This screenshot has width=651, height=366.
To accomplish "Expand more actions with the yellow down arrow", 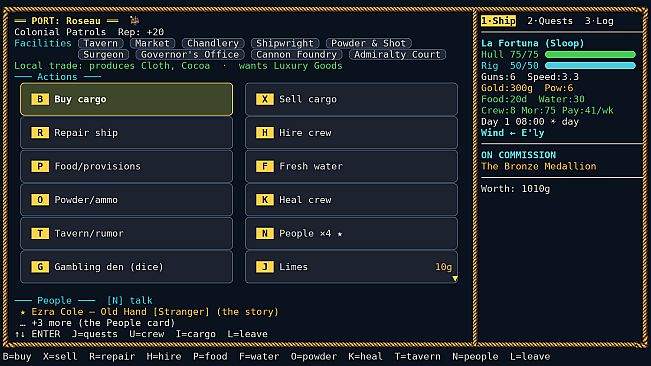I will click(455, 279).
